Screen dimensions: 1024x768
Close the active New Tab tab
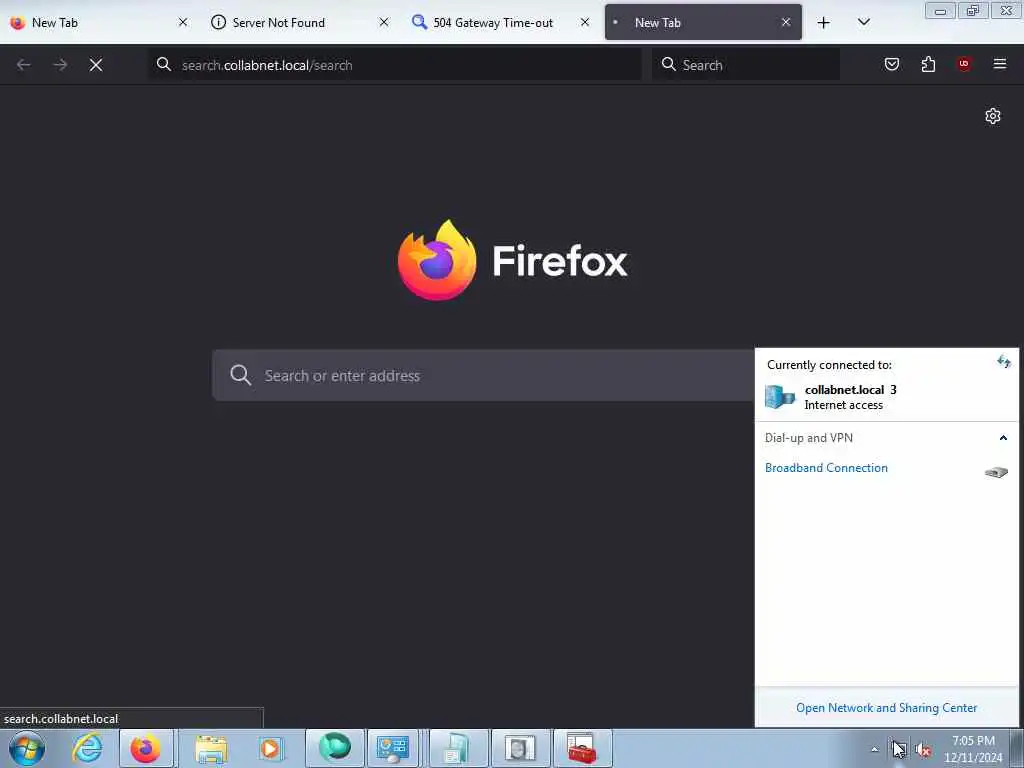786,22
